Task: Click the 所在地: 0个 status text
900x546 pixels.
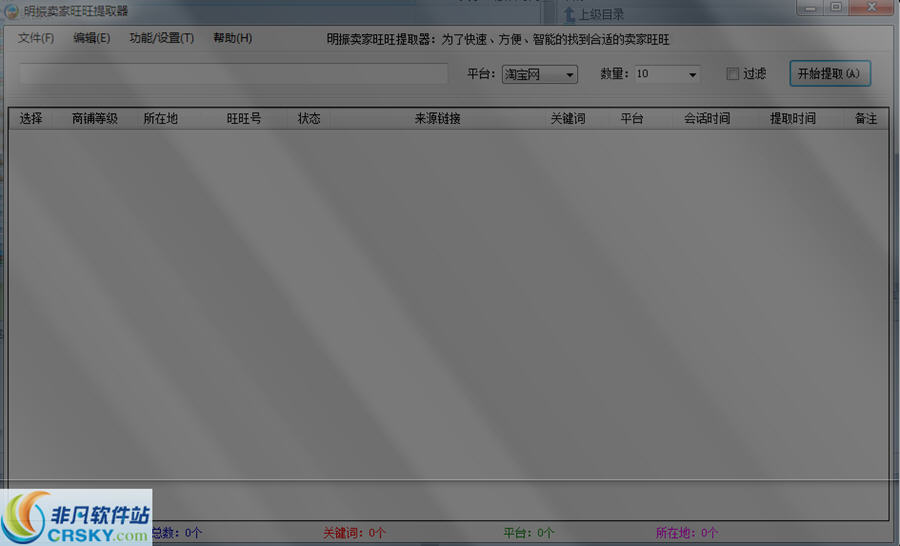Action: (686, 533)
